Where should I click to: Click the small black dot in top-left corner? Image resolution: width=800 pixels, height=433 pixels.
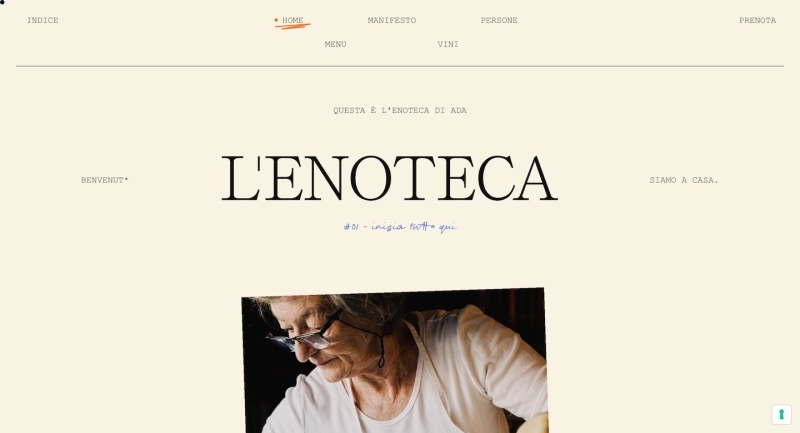click(x=2, y=2)
